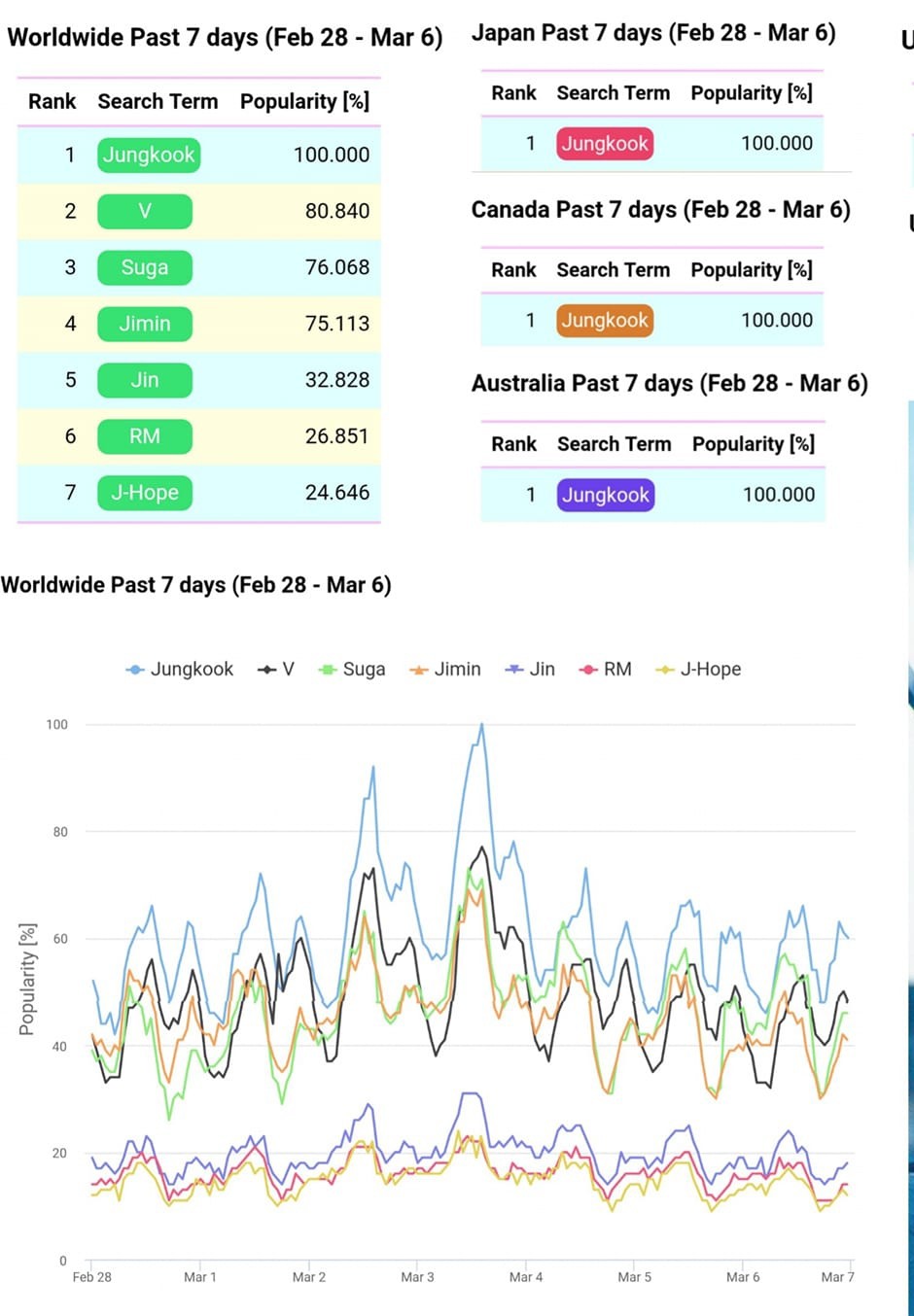Click the green J-Hope tag
This screenshot has width=914, height=1316.
click(x=145, y=493)
